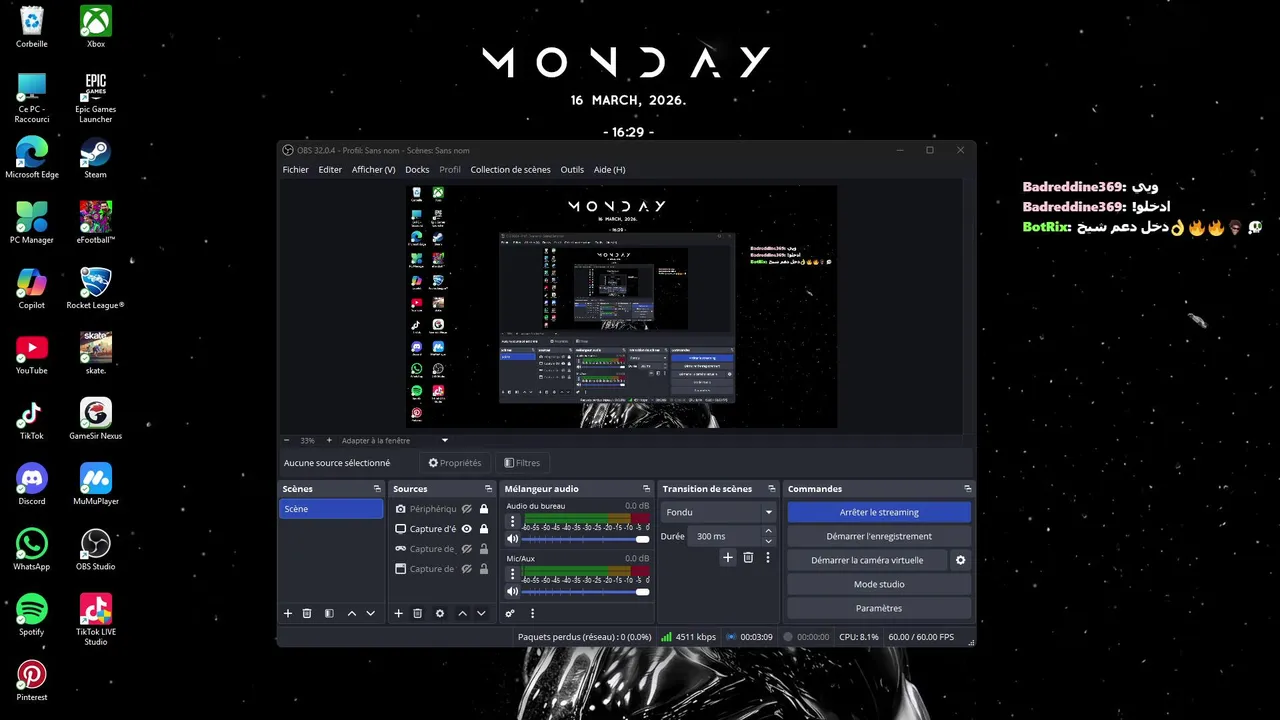Open the Rocket League desktop icon
Viewport: 1280px width, 720px height.
tap(95, 289)
